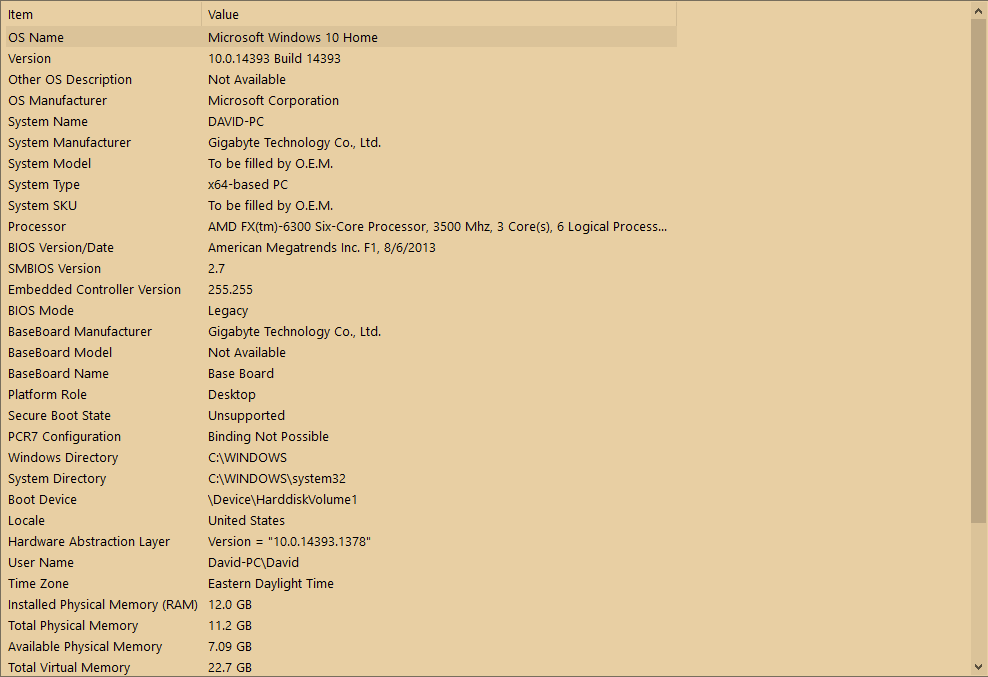
Task: Click the value Eastern Daylight Time
Action: click(271, 584)
